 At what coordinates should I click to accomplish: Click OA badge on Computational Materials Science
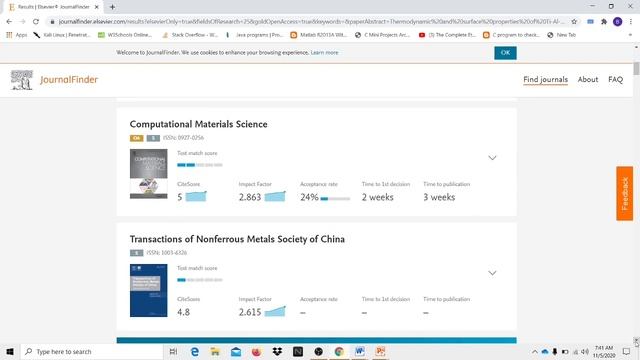[x=136, y=138]
